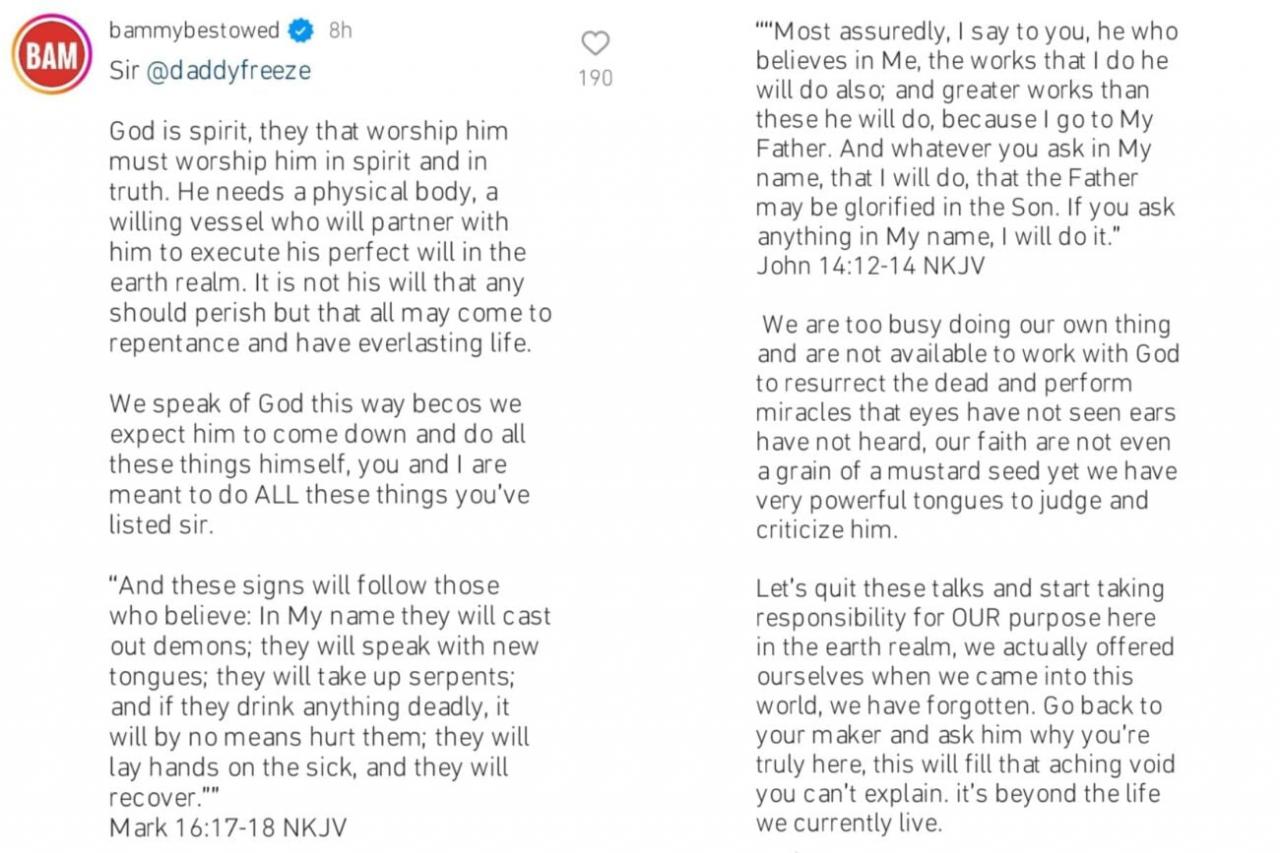Image resolution: width=1280 pixels, height=853 pixels.
Task: Select the Mark 16:17-18 NKJV citation
Action: click(x=227, y=828)
